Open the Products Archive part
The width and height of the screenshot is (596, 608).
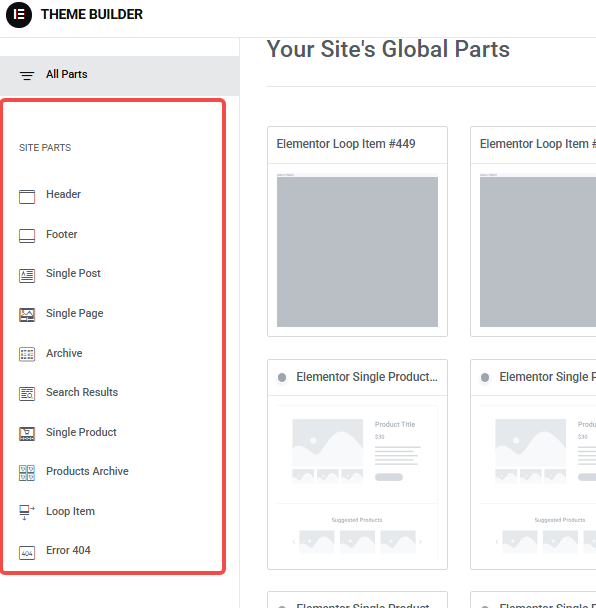pos(87,471)
